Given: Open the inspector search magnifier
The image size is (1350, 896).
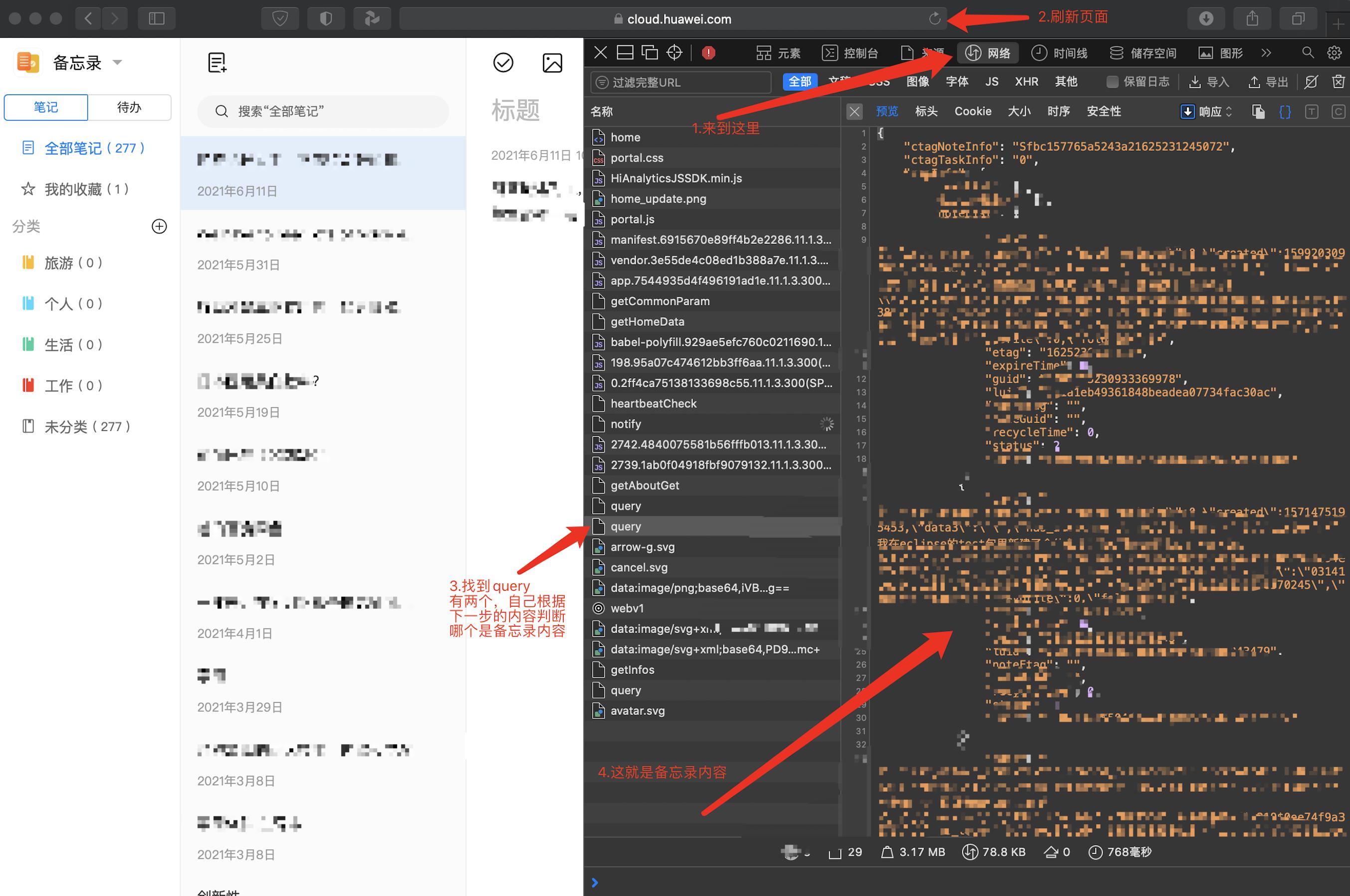Looking at the screenshot, I should 1308,52.
